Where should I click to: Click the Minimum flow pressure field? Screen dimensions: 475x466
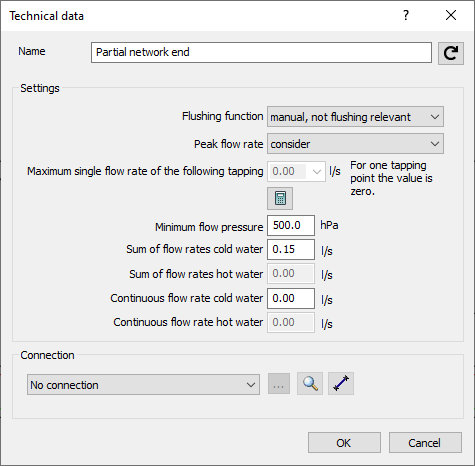pos(291,225)
